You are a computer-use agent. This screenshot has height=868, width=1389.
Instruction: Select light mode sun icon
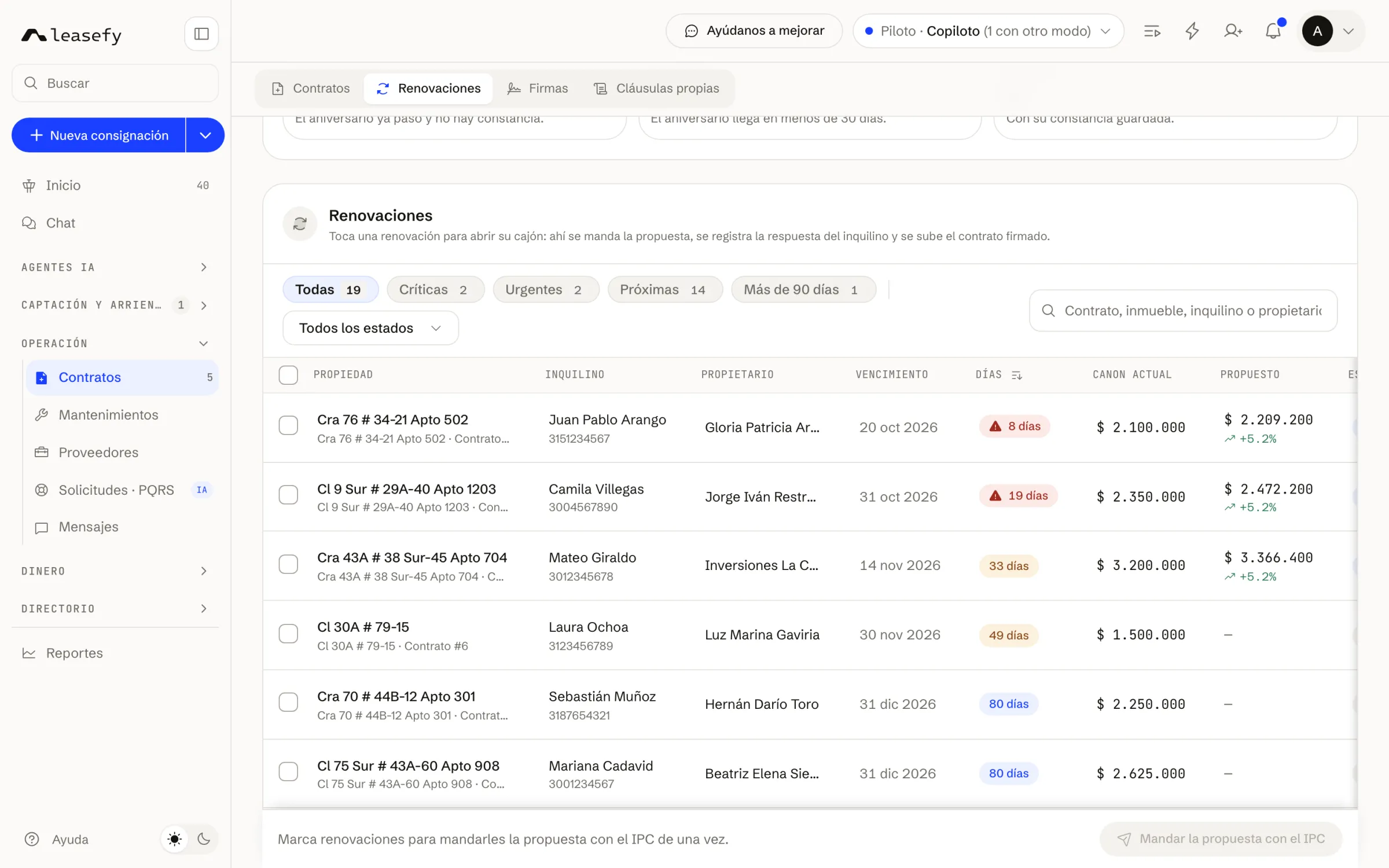coord(175,839)
